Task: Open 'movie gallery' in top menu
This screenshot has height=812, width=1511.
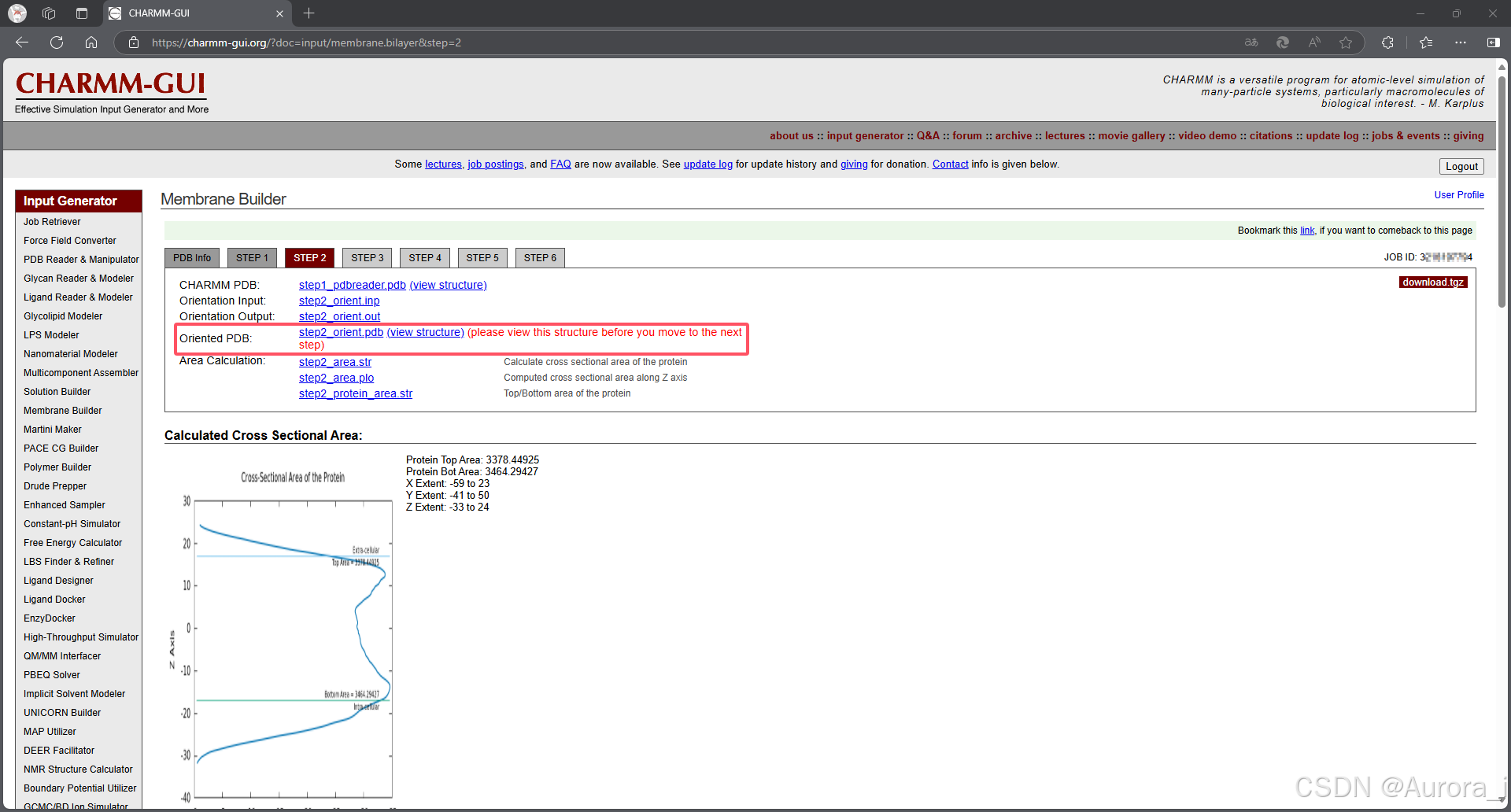Action: (1132, 135)
